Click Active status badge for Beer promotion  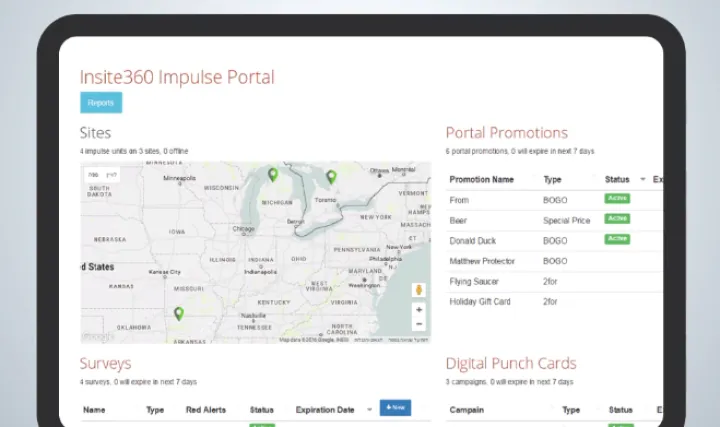(617, 218)
